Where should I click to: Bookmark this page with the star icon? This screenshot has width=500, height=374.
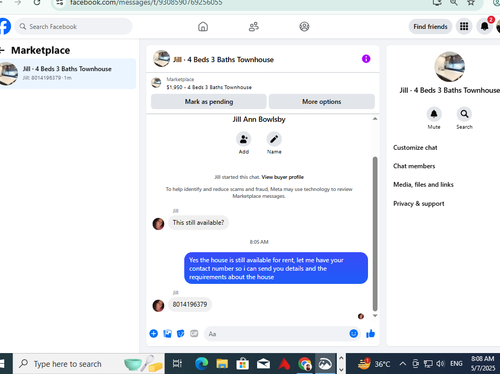[471, 3]
